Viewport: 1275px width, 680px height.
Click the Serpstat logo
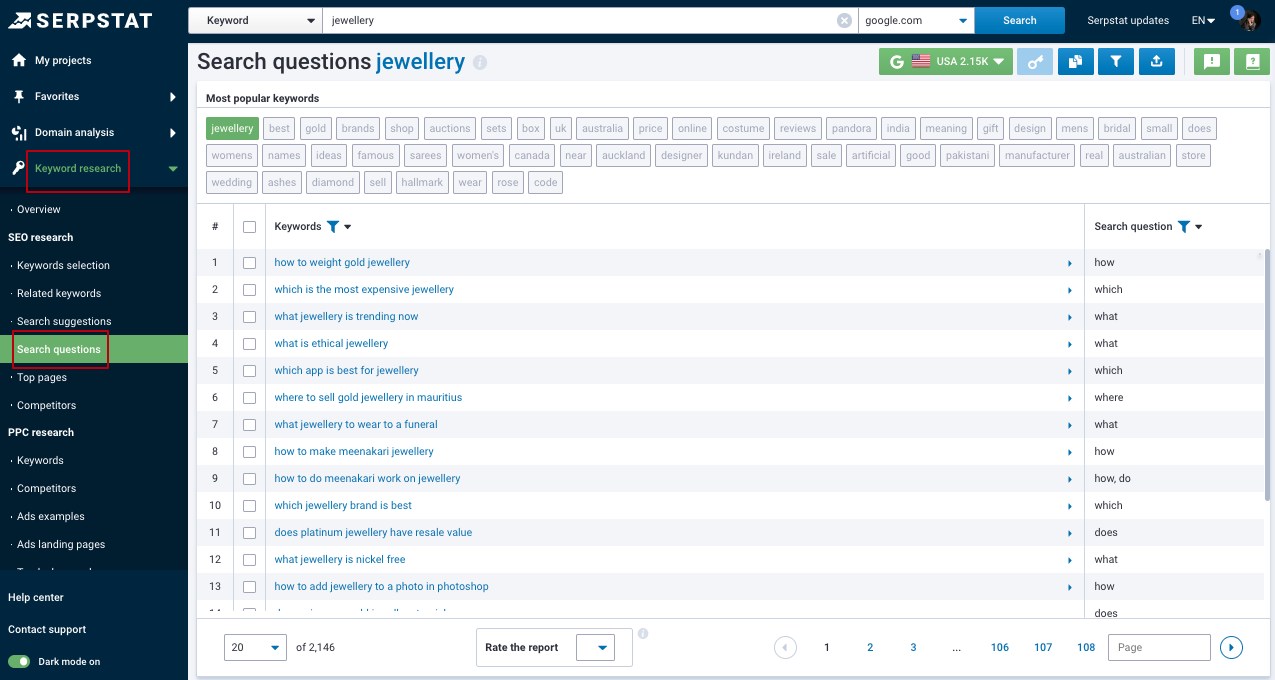(x=83, y=19)
